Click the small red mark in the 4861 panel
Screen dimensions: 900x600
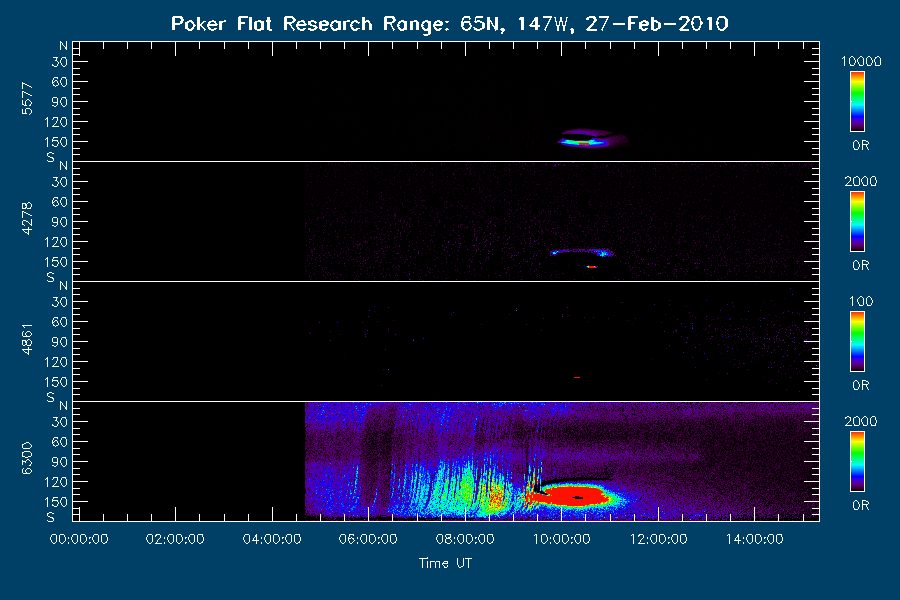[577, 377]
